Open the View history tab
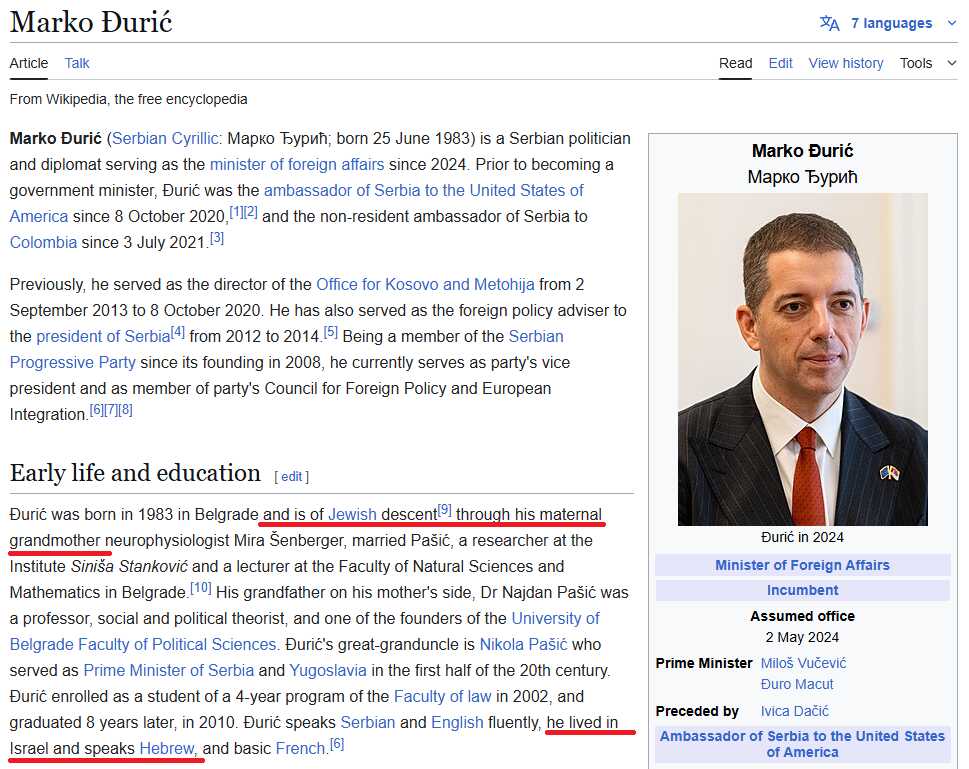Image resolution: width=969 pixels, height=769 pixels. coord(845,63)
